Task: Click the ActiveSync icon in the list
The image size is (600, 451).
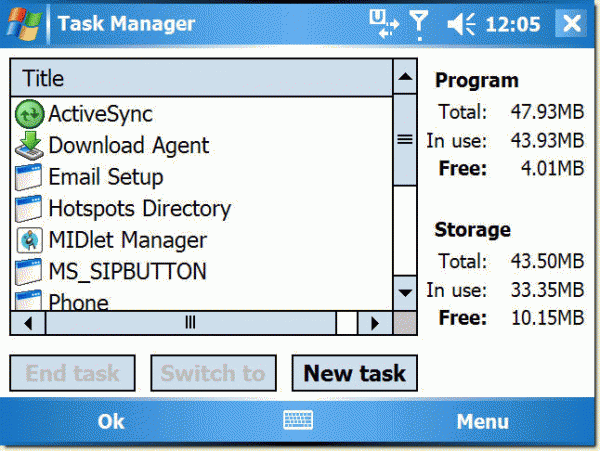Action: (30, 114)
